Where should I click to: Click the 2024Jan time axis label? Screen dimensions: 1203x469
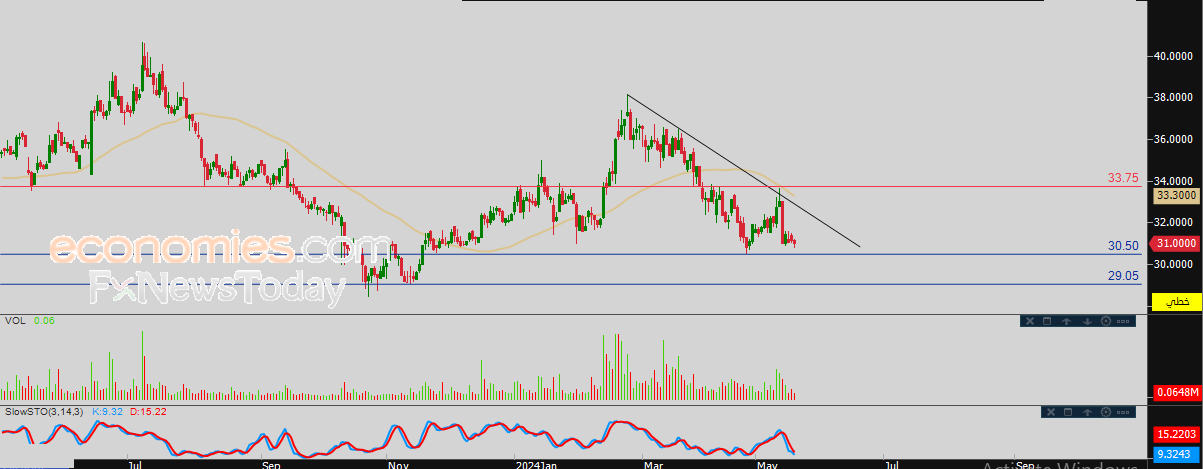pos(535,464)
